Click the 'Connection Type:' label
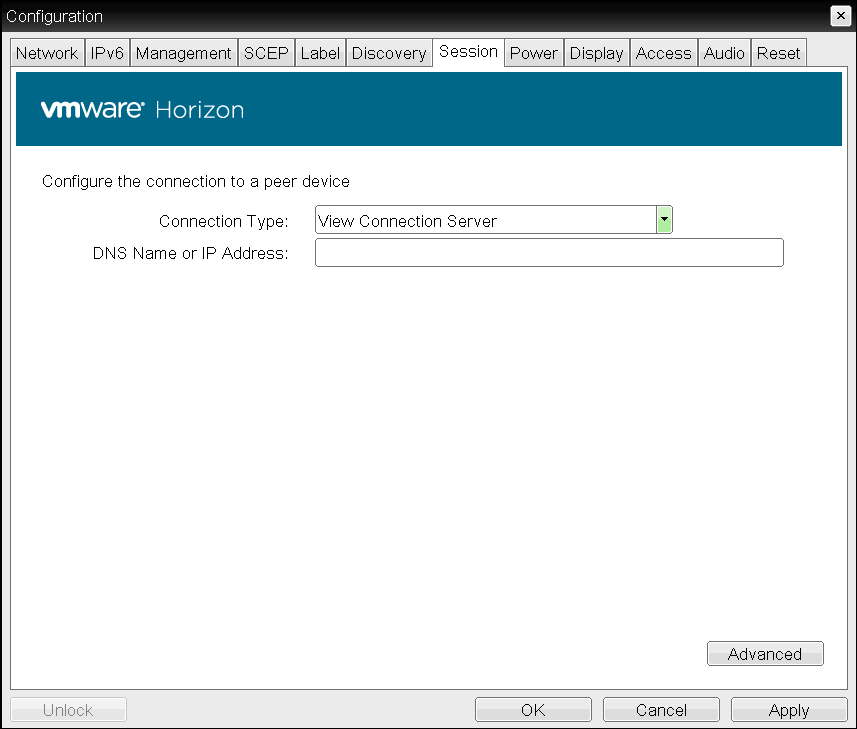Screen dimensions: 857x729 click(224, 221)
